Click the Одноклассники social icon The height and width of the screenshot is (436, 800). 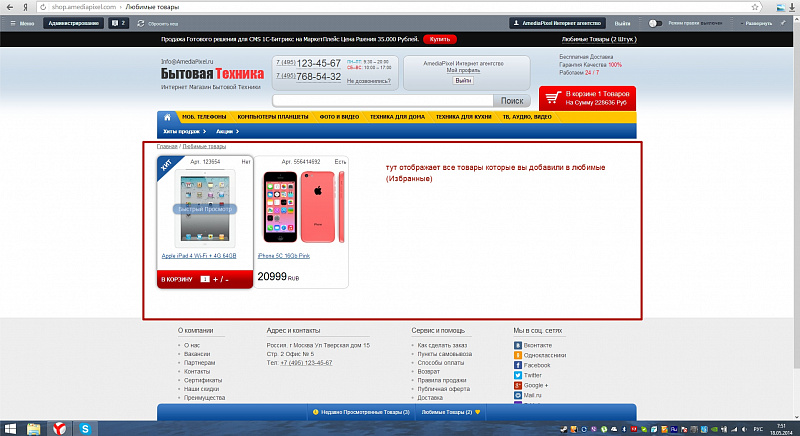517,355
